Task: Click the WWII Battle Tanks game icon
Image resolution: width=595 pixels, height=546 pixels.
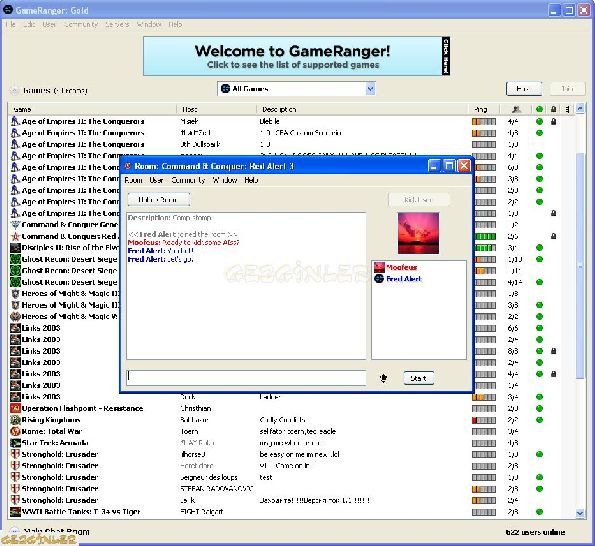Action: (x=15, y=511)
